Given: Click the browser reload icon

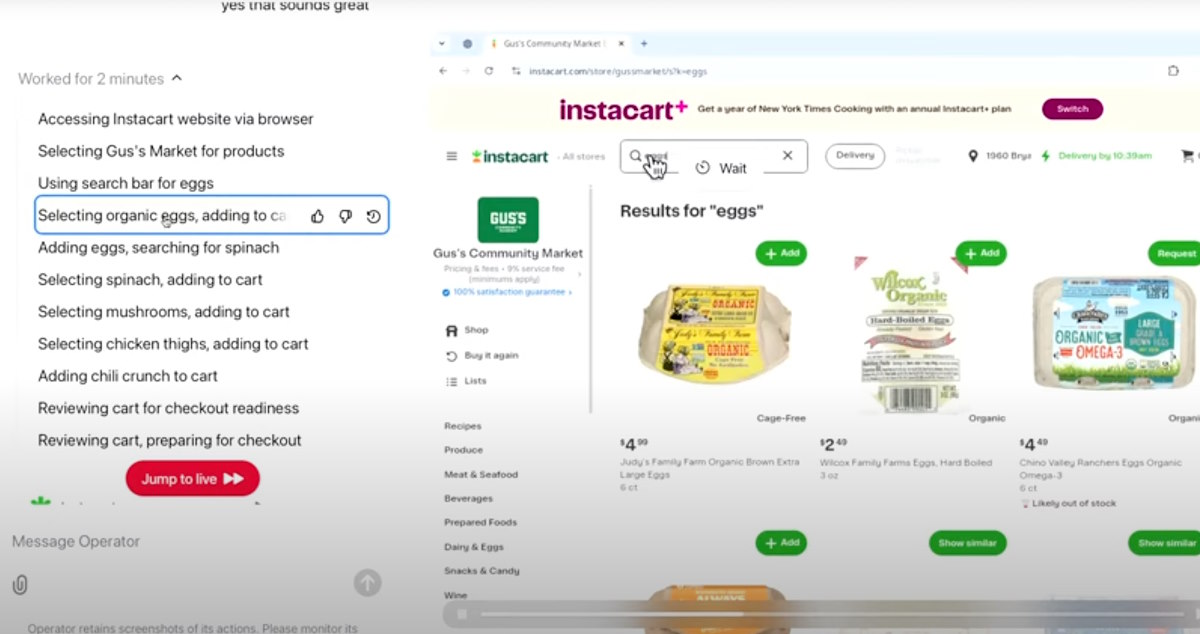Looking at the screenshot, I should pos(489,71).
